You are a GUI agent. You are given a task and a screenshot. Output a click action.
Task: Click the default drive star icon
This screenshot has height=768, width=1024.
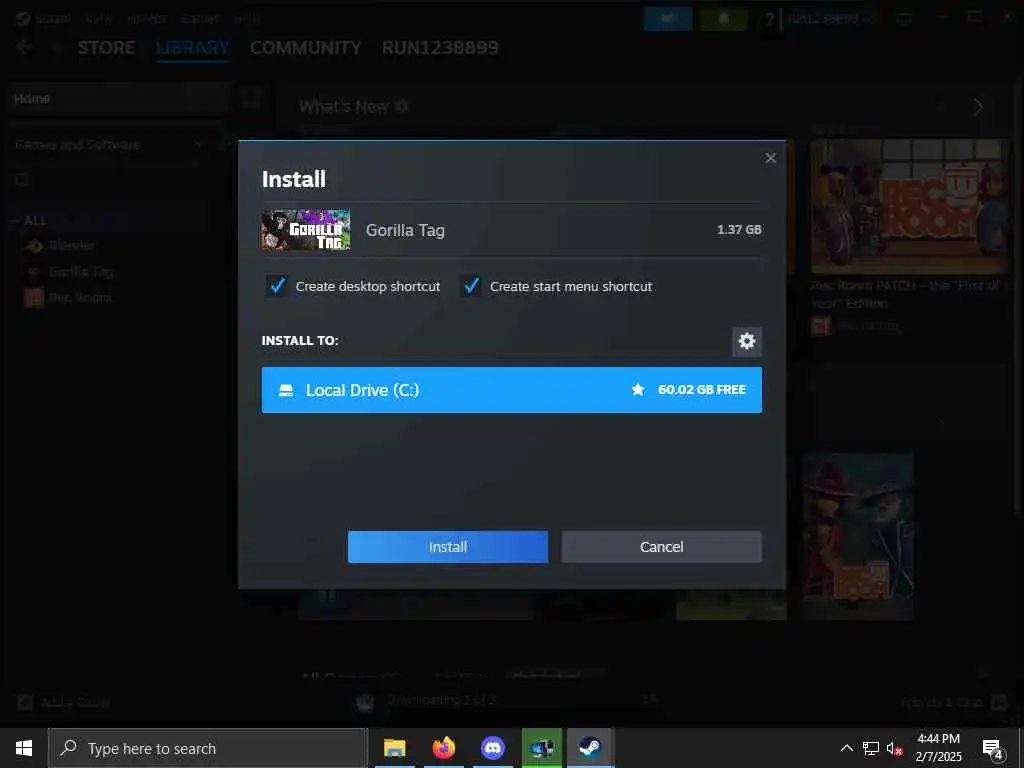pyautogui.click(x=638, y=390)
